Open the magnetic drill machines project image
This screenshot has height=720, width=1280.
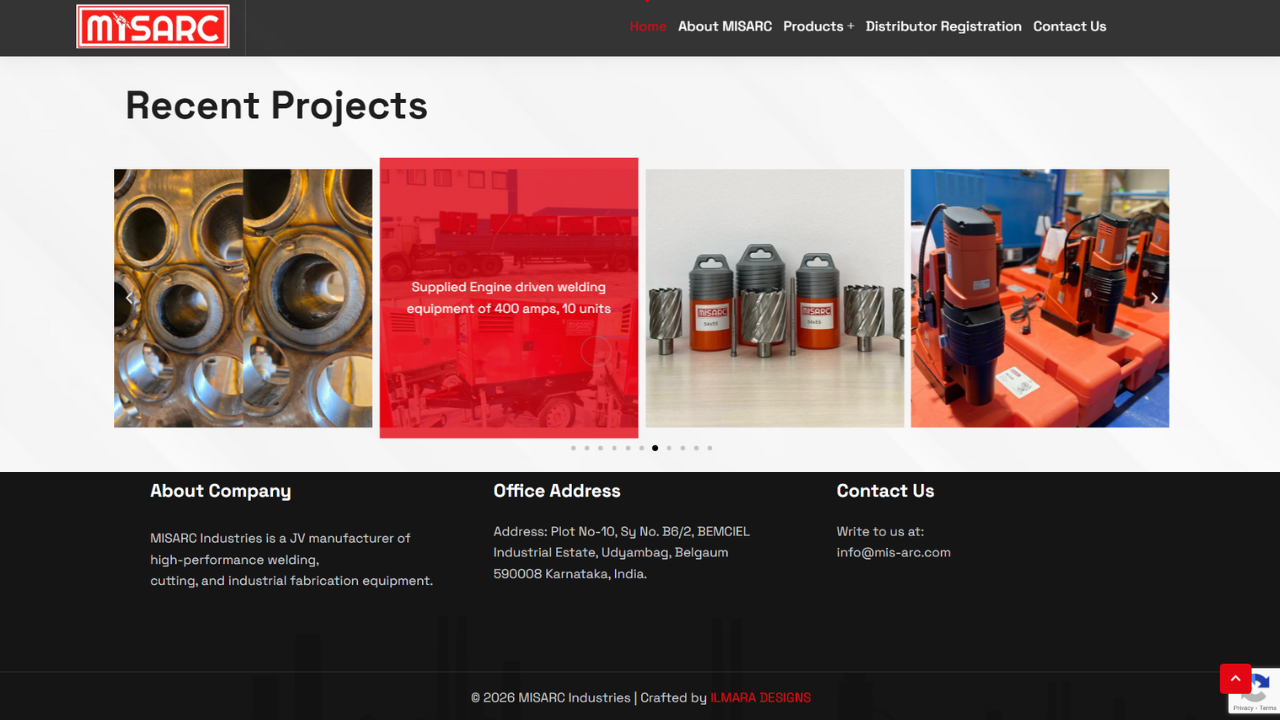coord(1040,298)
